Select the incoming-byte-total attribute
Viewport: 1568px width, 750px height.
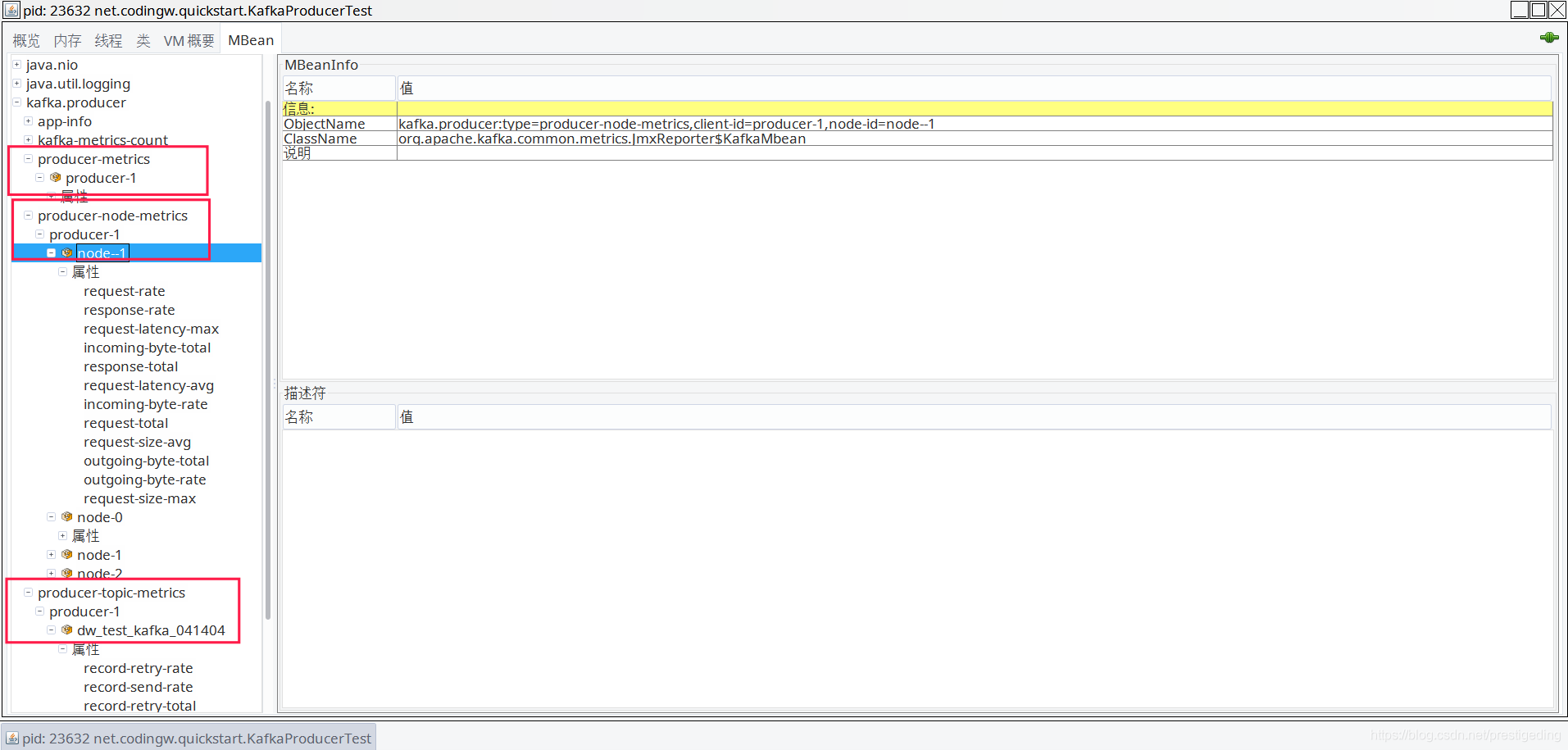click(147, 348)
